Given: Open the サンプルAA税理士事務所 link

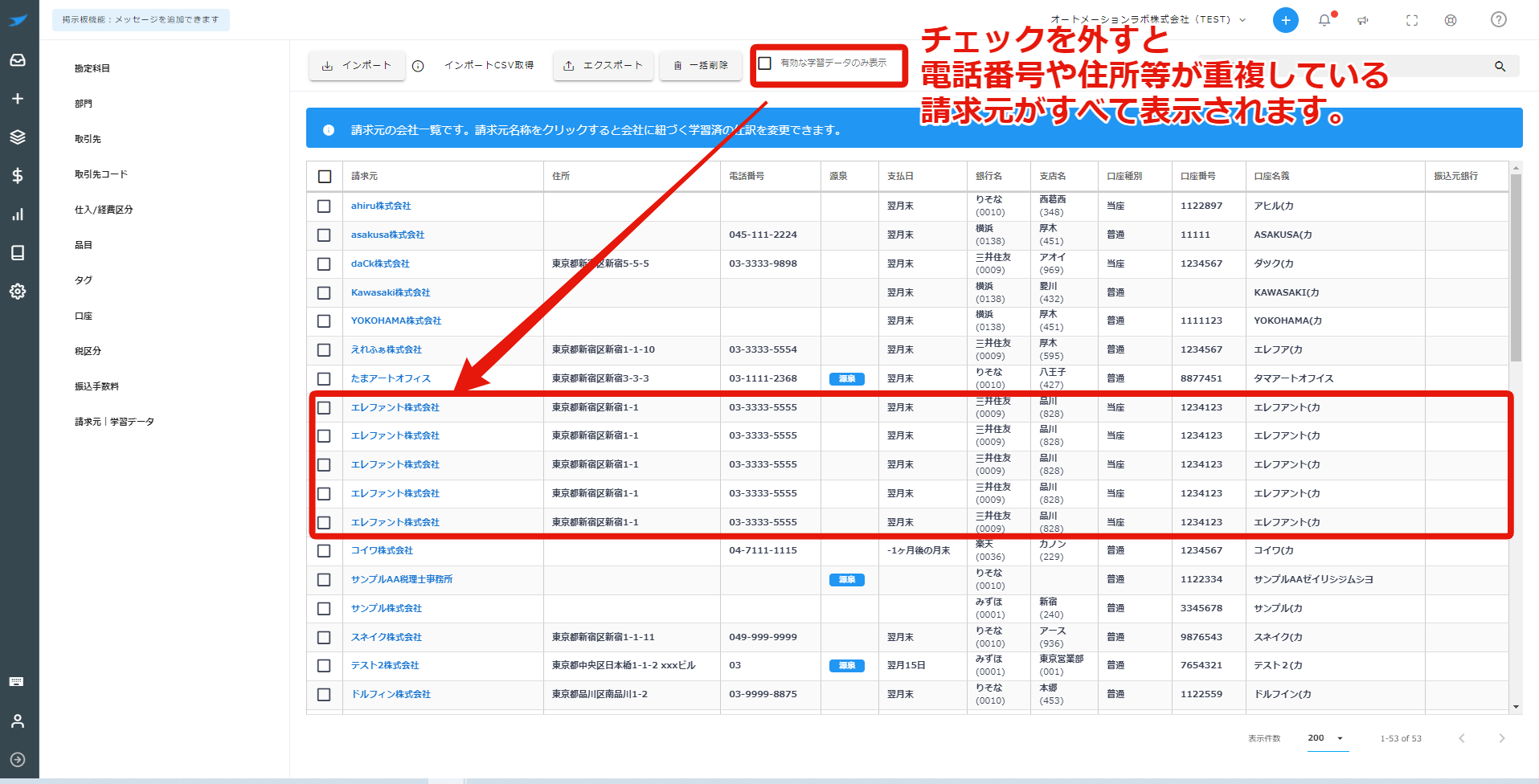Looking at the screenshot, I should (402, 580).
